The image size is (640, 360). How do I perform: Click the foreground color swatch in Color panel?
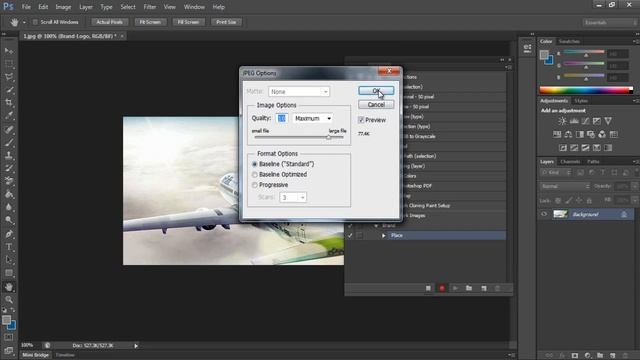(x=544, y=54)
